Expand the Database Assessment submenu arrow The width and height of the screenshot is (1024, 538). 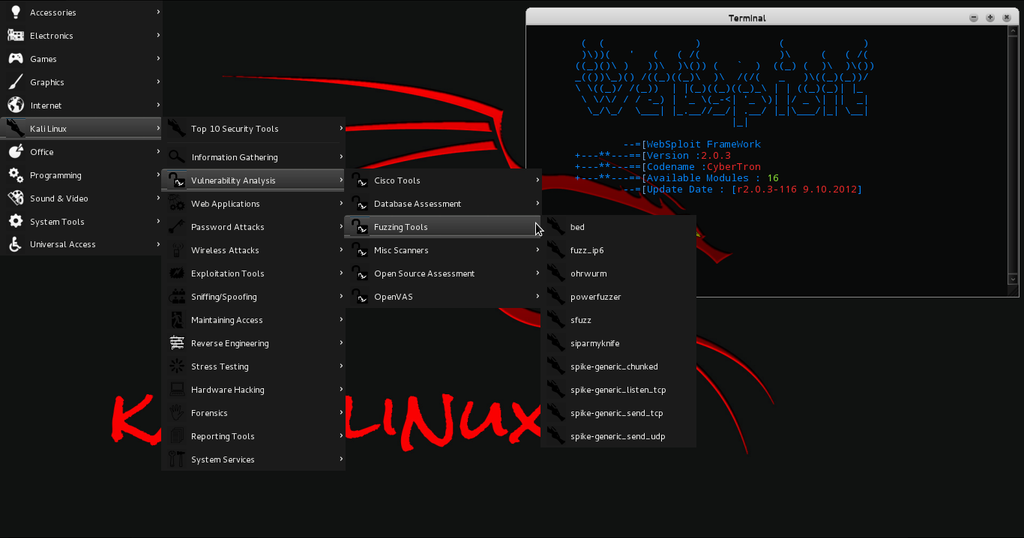coord(537,204)
